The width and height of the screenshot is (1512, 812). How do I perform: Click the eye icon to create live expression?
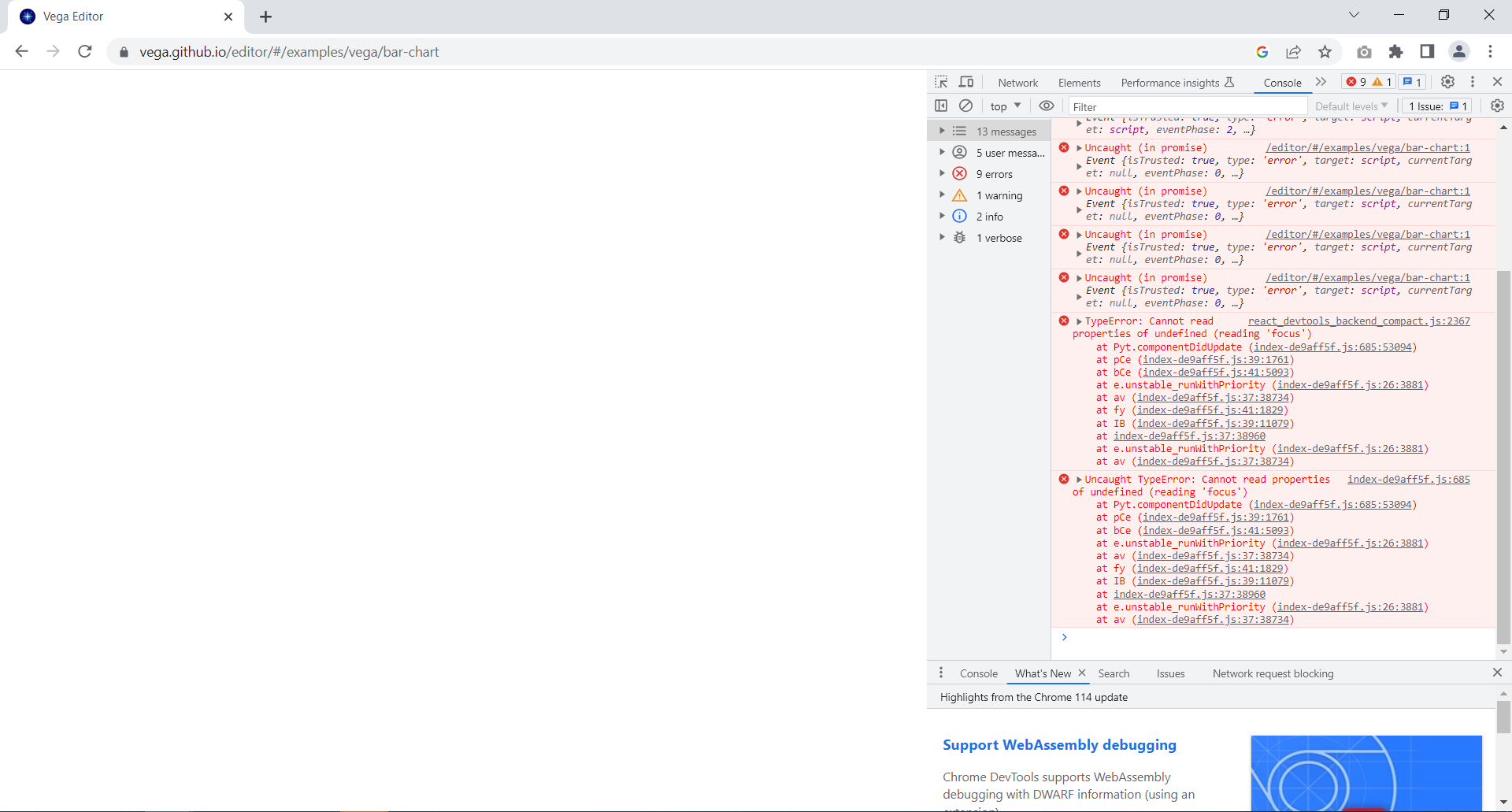click(x=1047, y=106)
